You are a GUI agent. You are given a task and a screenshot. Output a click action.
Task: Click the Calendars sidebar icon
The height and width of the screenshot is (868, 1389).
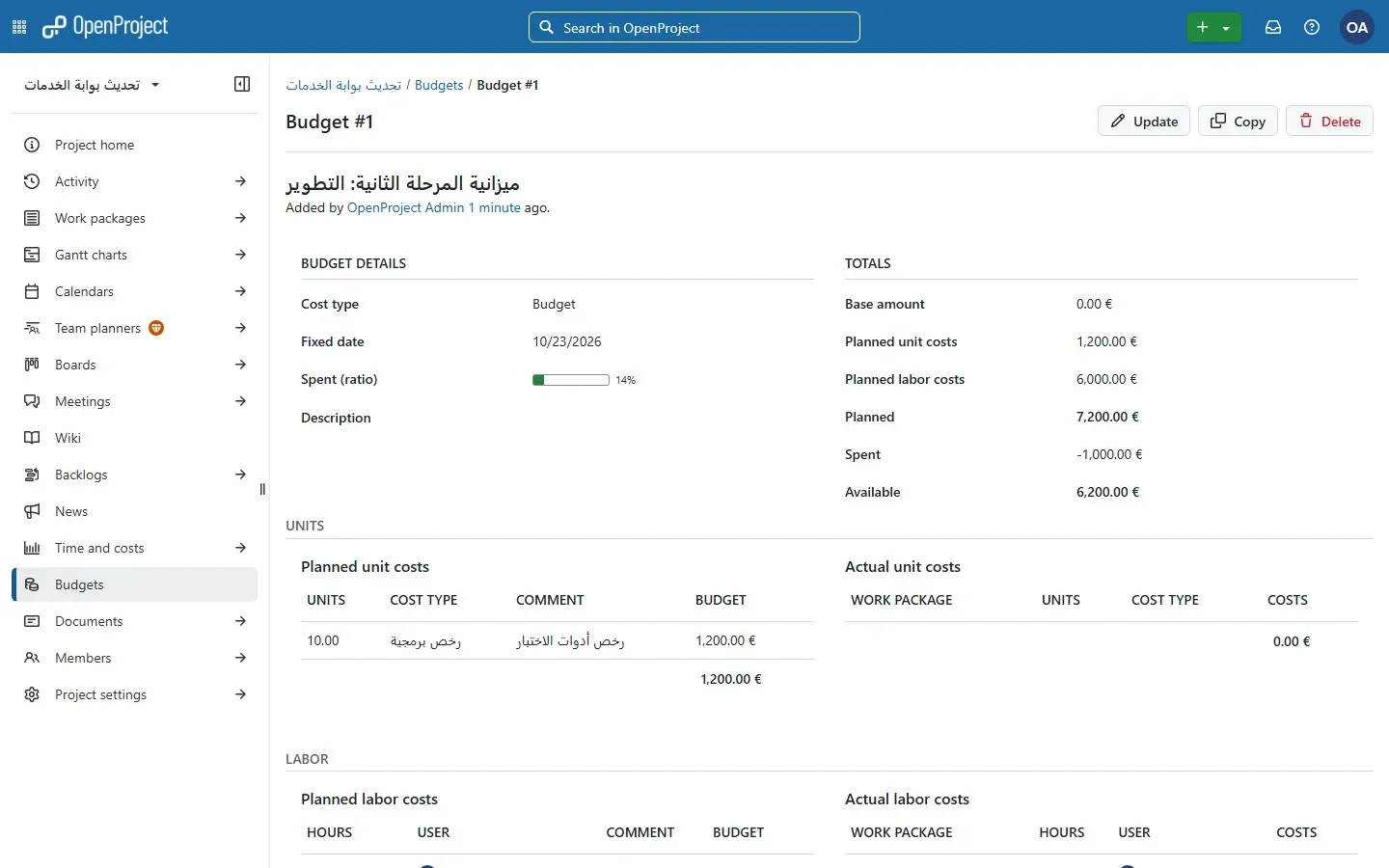pyautogui.click(x=32, y=291)
